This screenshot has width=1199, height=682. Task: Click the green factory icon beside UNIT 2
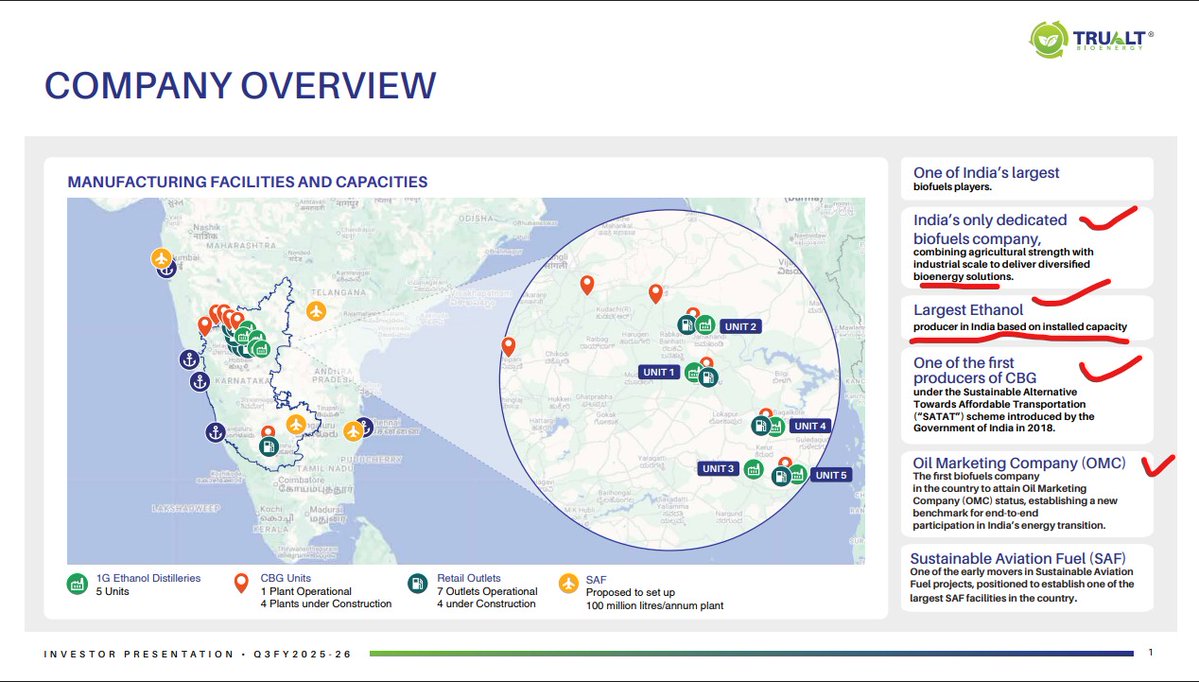click(705, 325)
